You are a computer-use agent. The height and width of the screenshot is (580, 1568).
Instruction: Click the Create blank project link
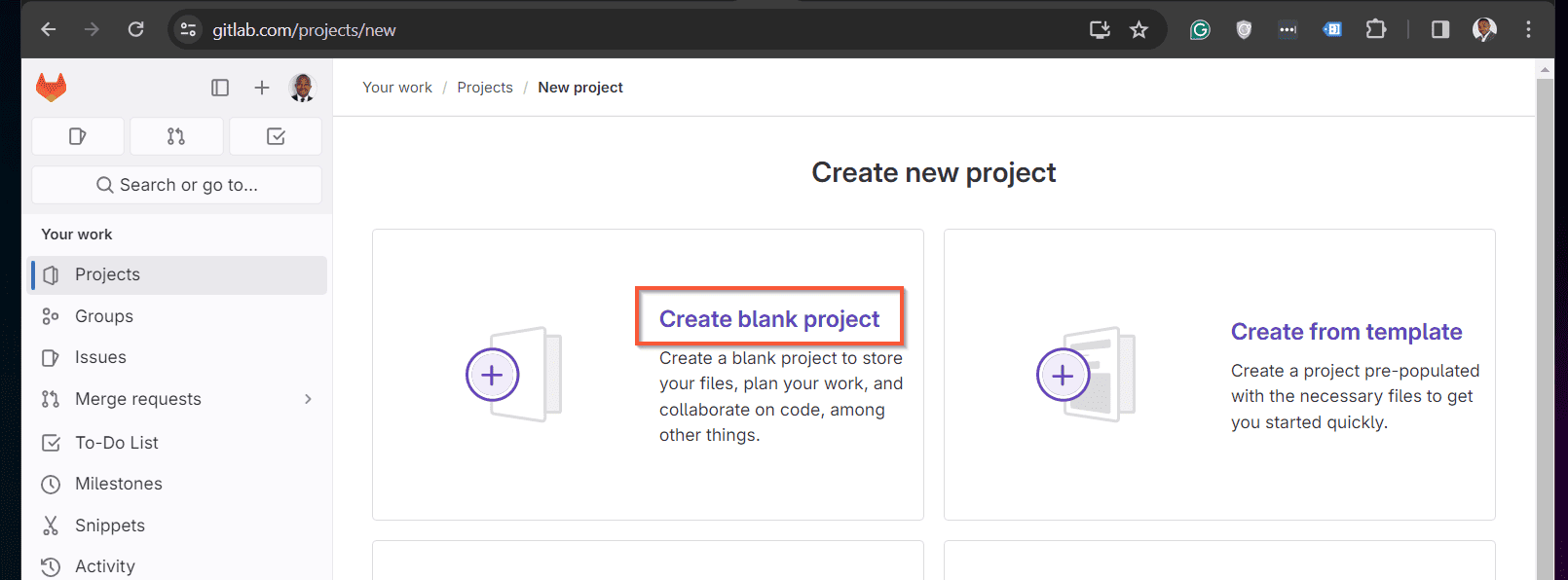(x=769, y=319)
